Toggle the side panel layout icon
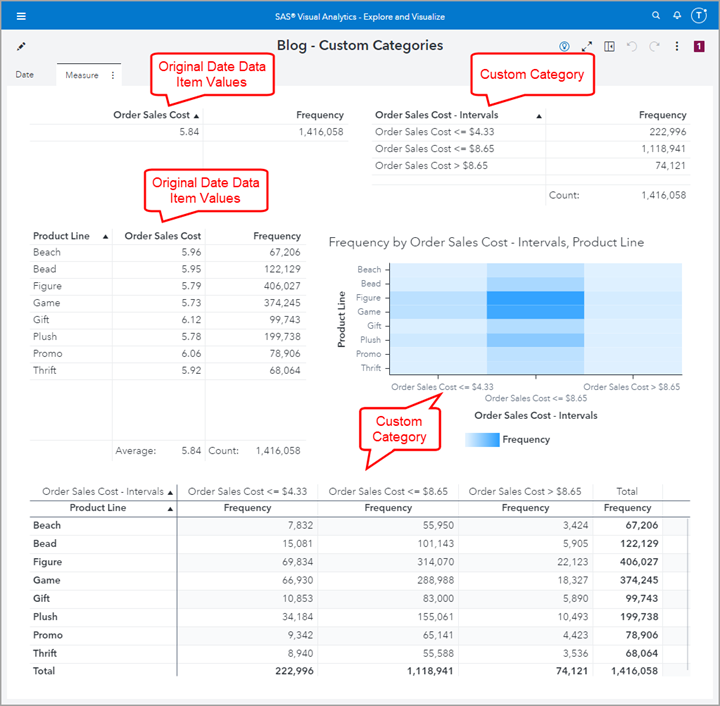This screenshot has width=720, height=706. [609, 46]
